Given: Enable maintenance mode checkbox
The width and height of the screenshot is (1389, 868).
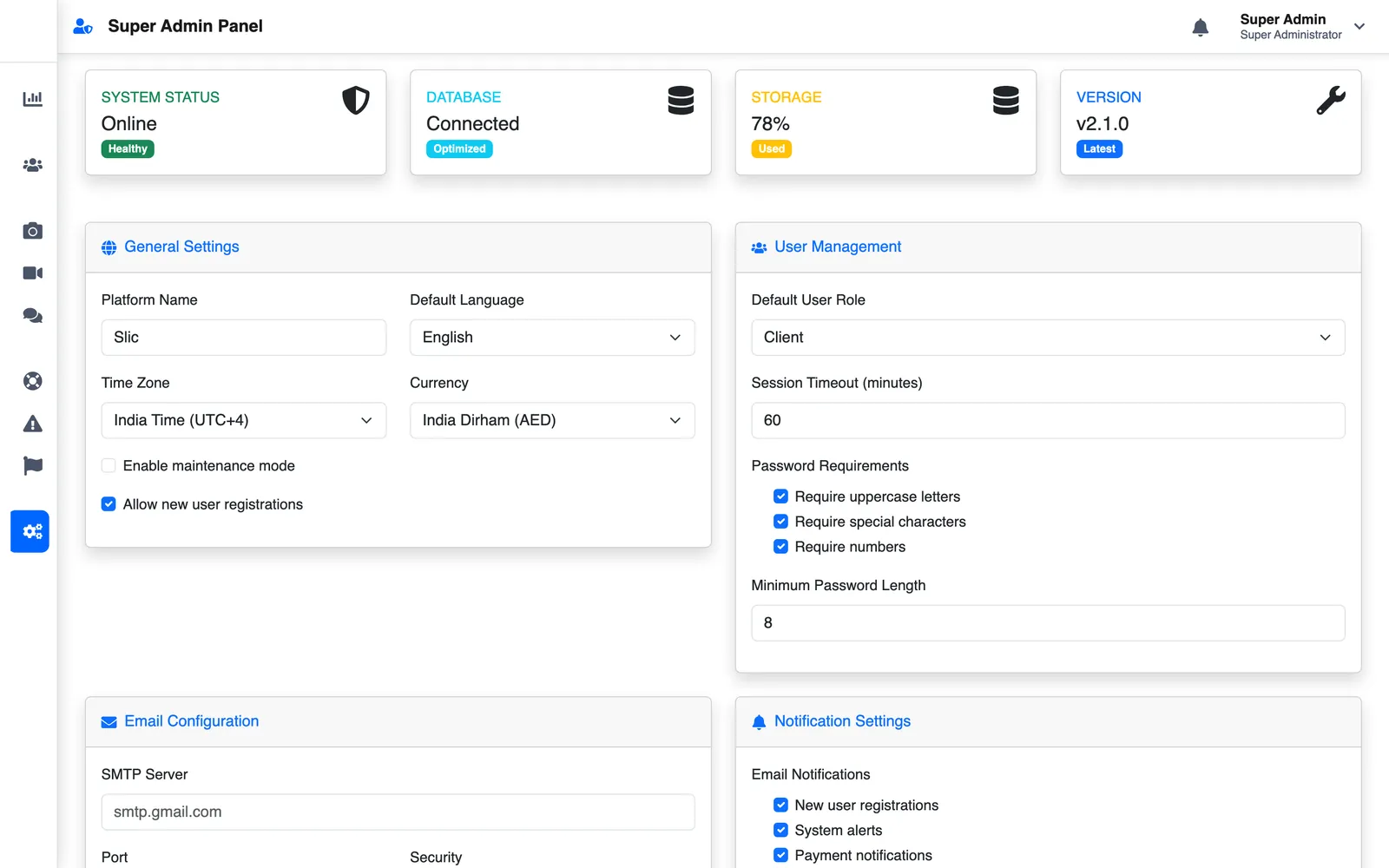Looking at the screenshot, I should (x=109, y=466).
